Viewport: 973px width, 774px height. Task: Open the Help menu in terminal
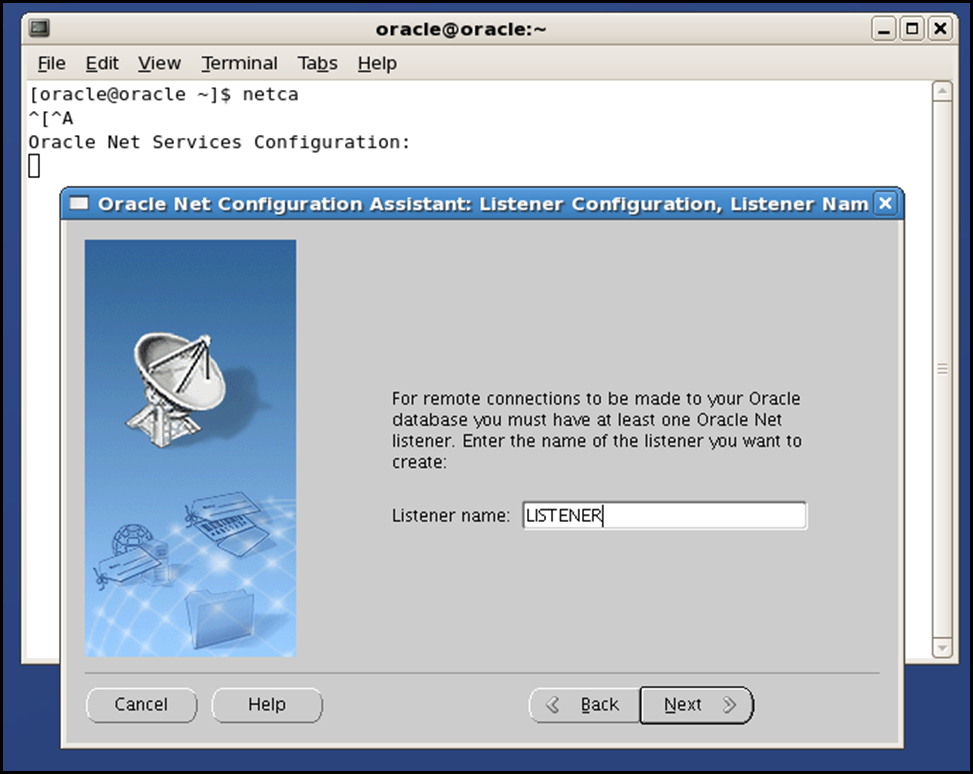[x=377, y=63]
